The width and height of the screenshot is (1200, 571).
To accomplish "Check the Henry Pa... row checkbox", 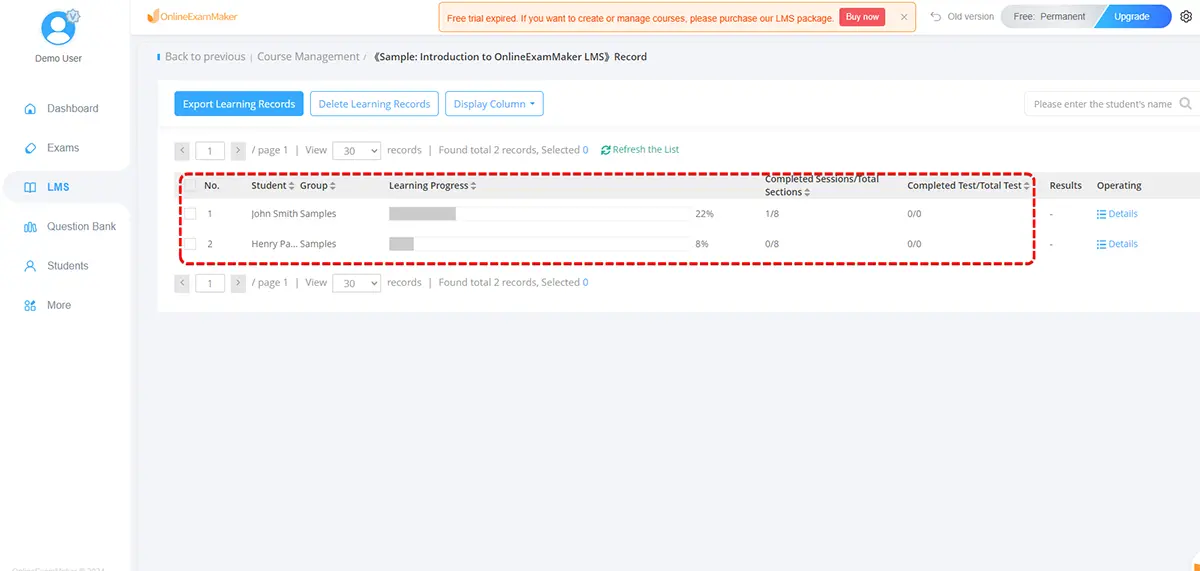I will pos(190,244).
